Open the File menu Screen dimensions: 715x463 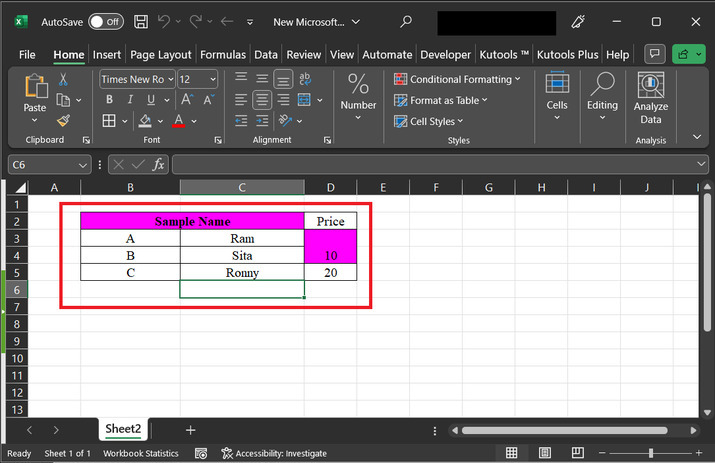coord(27,55)
